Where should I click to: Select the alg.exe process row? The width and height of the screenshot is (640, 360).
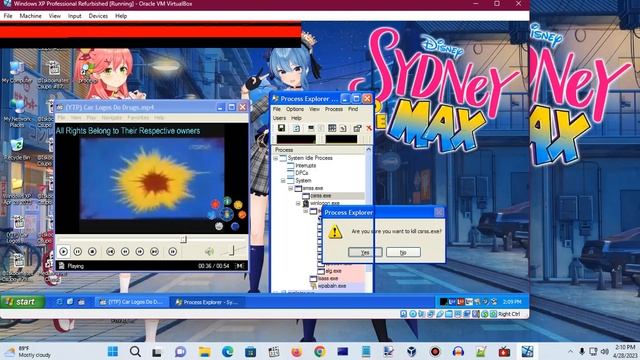coord(341,271)
